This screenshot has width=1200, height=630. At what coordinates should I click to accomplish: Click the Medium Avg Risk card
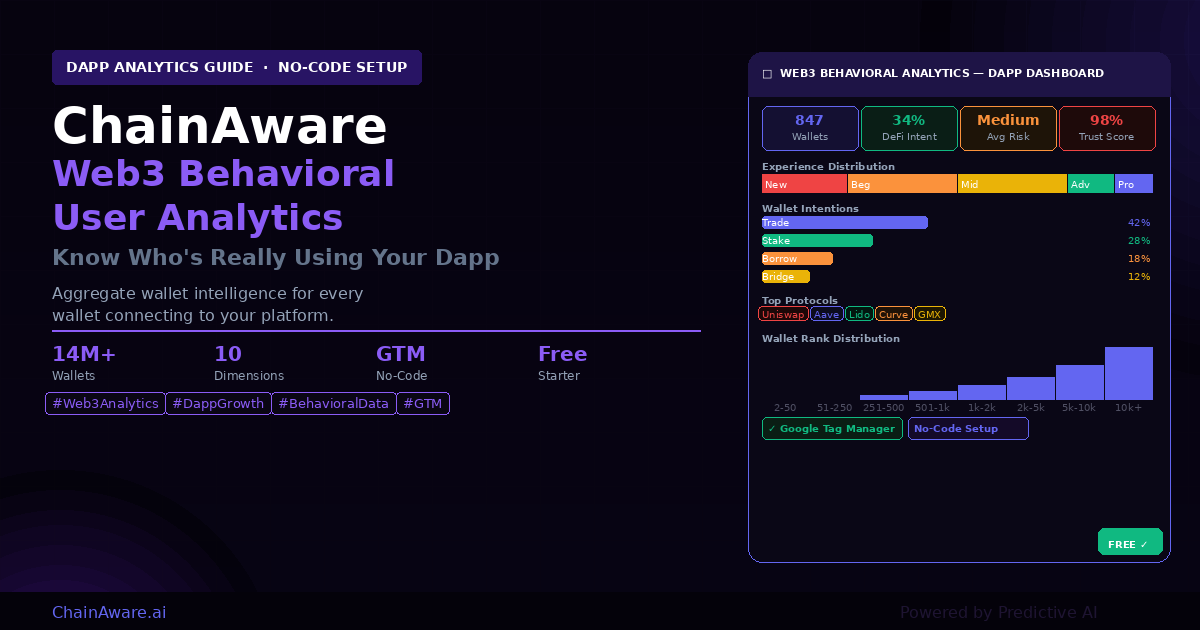pos(1008,128)
